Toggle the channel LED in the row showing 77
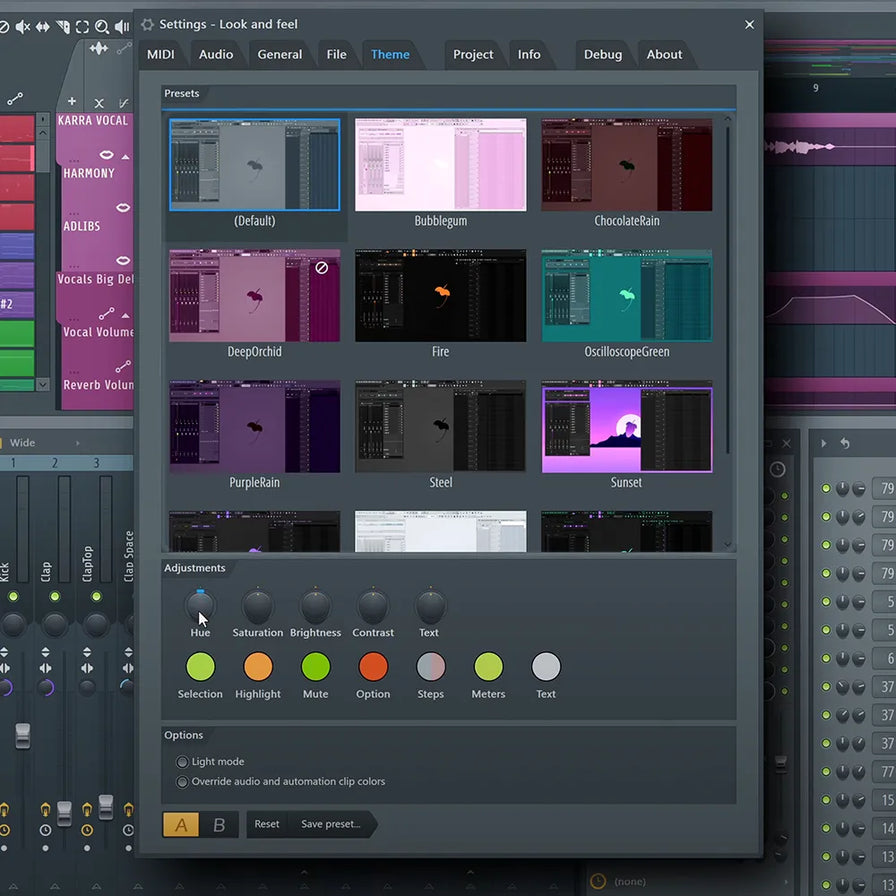This screenshot has width=896, height=896. (x=826, y=771)
